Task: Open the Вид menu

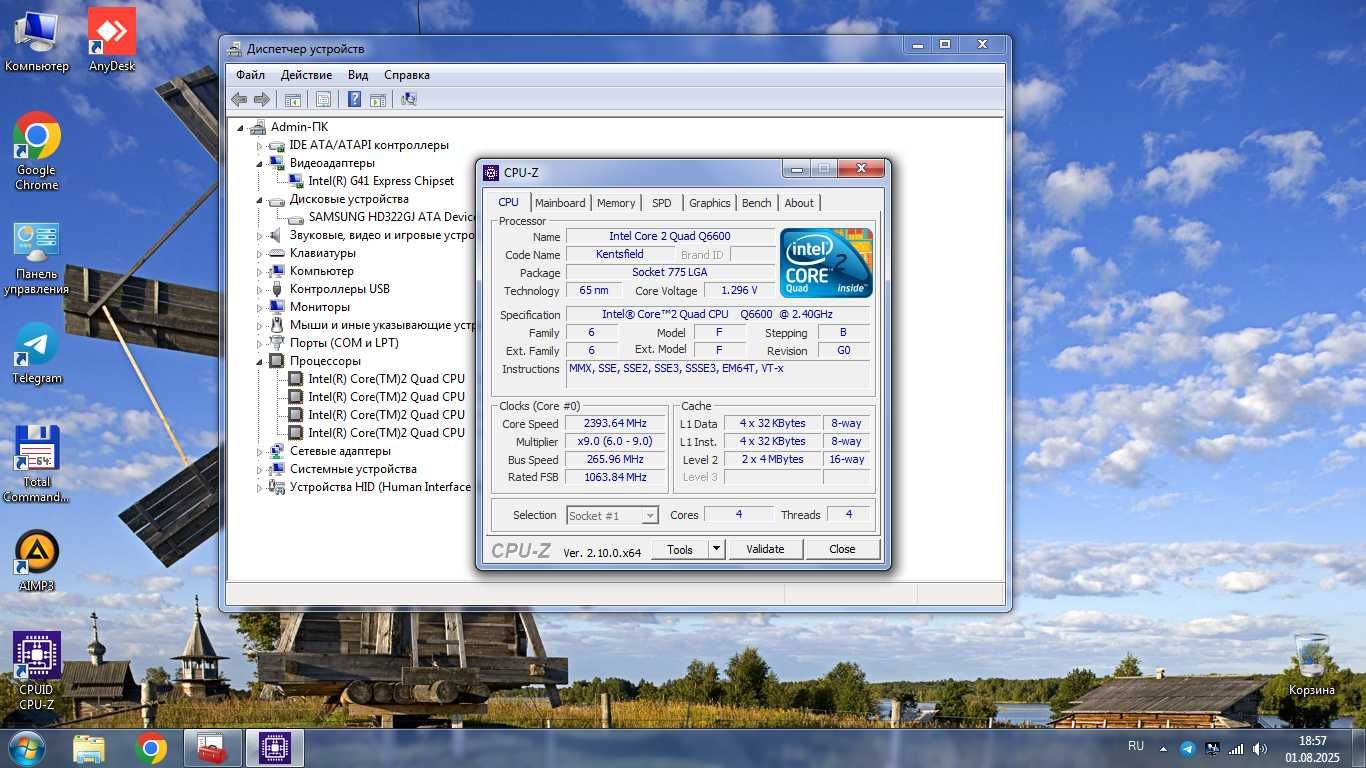Action: pyautogui.click(x=358, y=75)
